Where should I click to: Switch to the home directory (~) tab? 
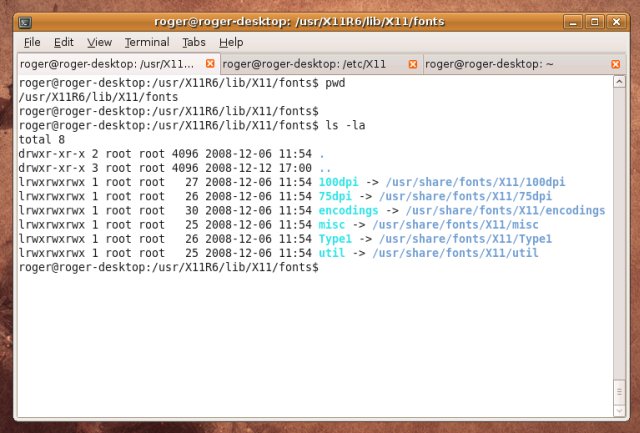pos(524,64)
